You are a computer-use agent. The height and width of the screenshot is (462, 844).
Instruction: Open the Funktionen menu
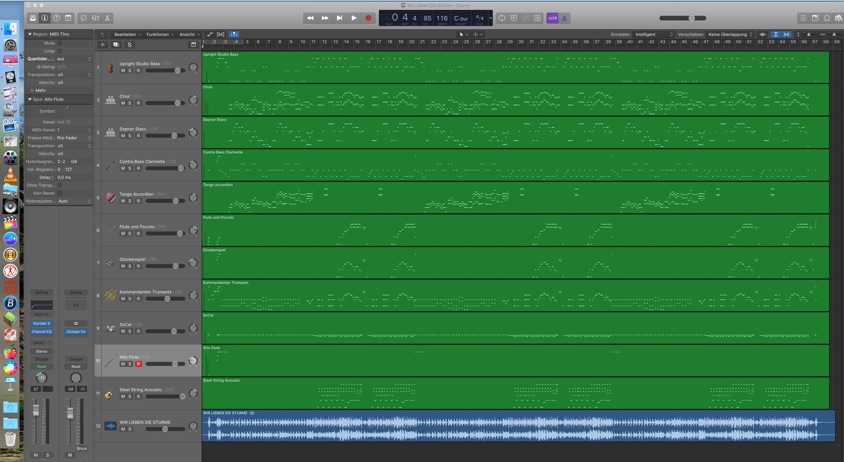(x=160, y=34)
